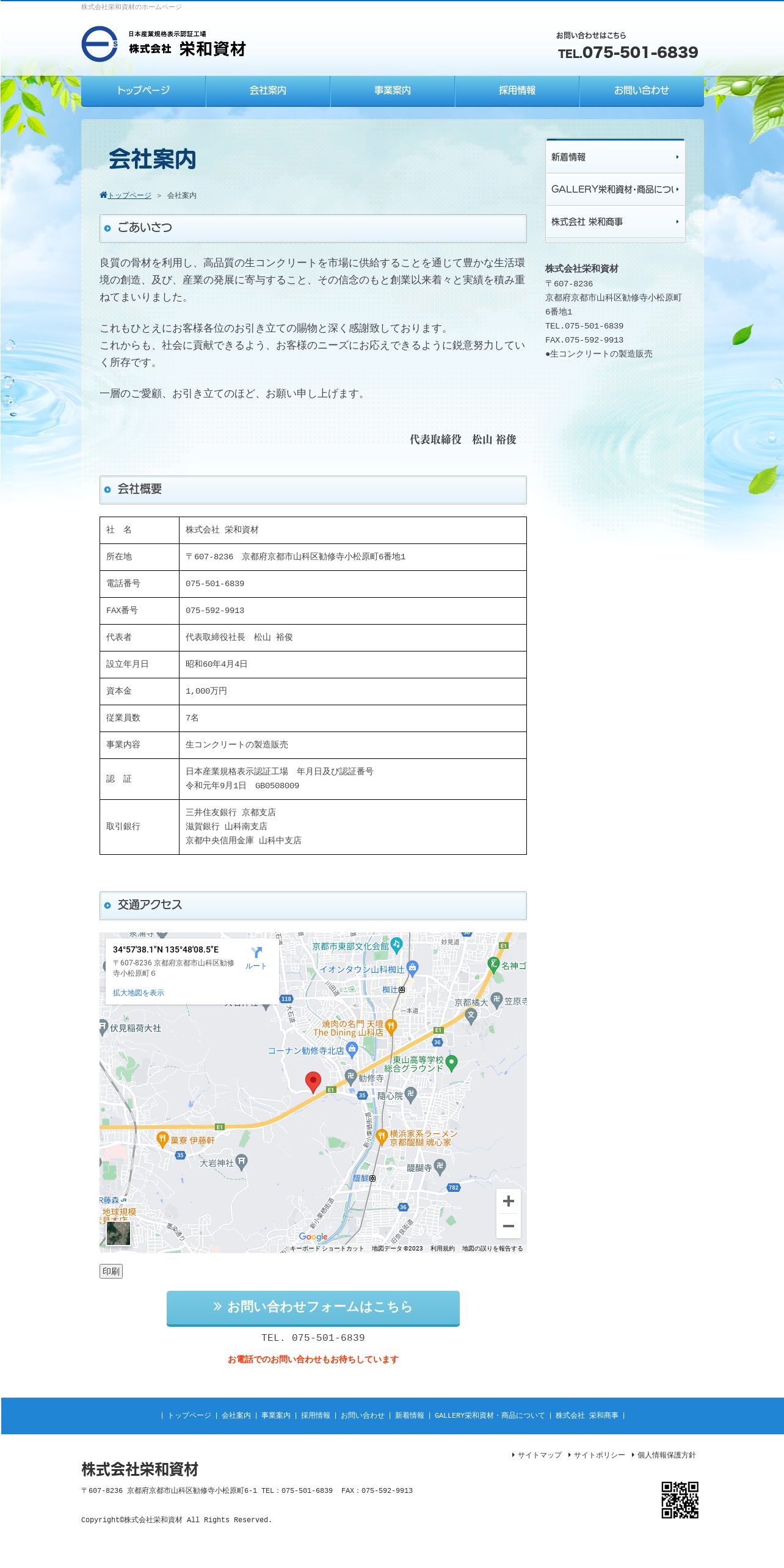Image resolution: width=784 pixels, height=1568 pixels.
Task: Click 地図の誤りを報告する on the map
Action: [x=493, y=1249]
